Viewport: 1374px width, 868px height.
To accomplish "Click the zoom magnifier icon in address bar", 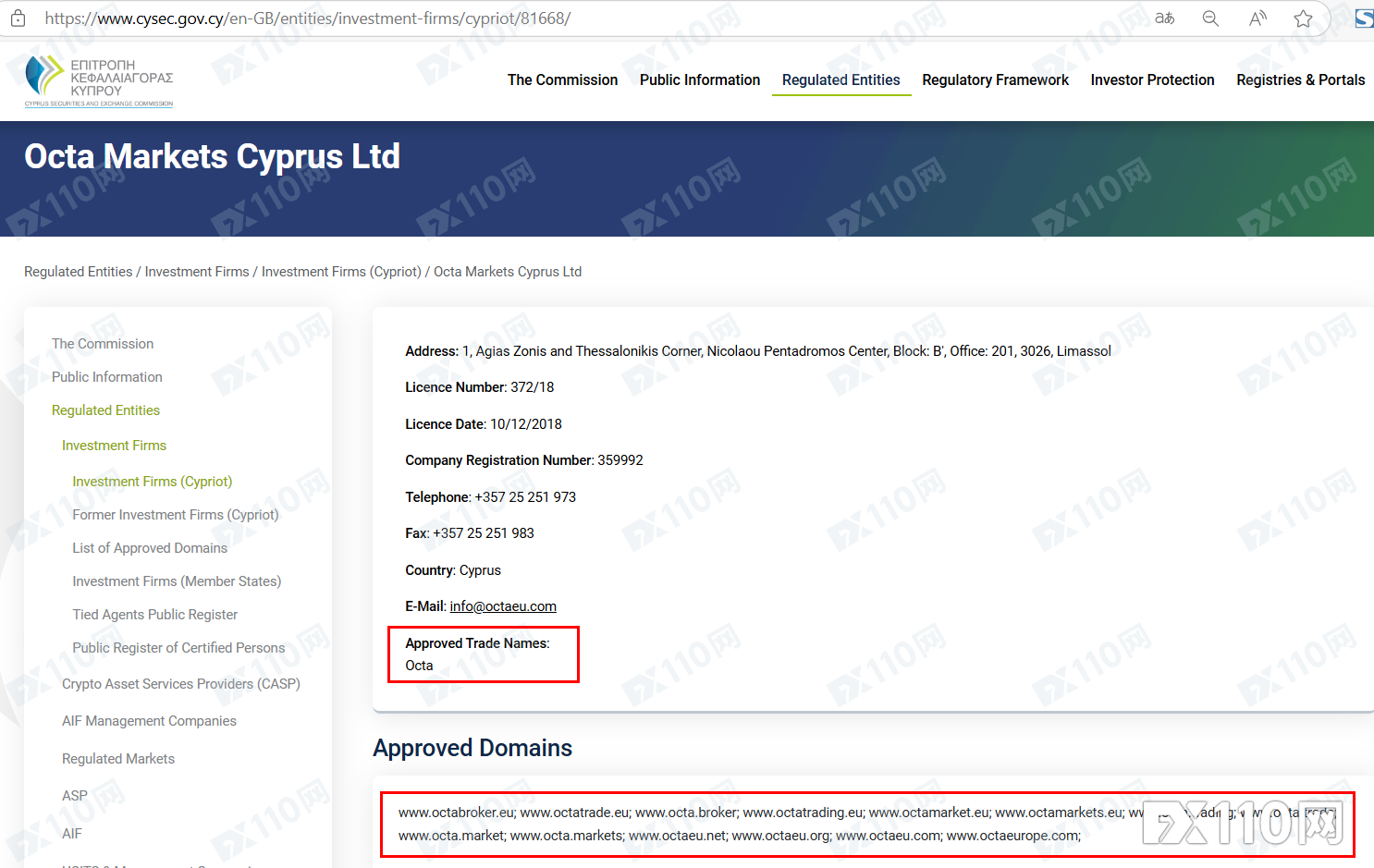I will click(x=1210, y=18).
